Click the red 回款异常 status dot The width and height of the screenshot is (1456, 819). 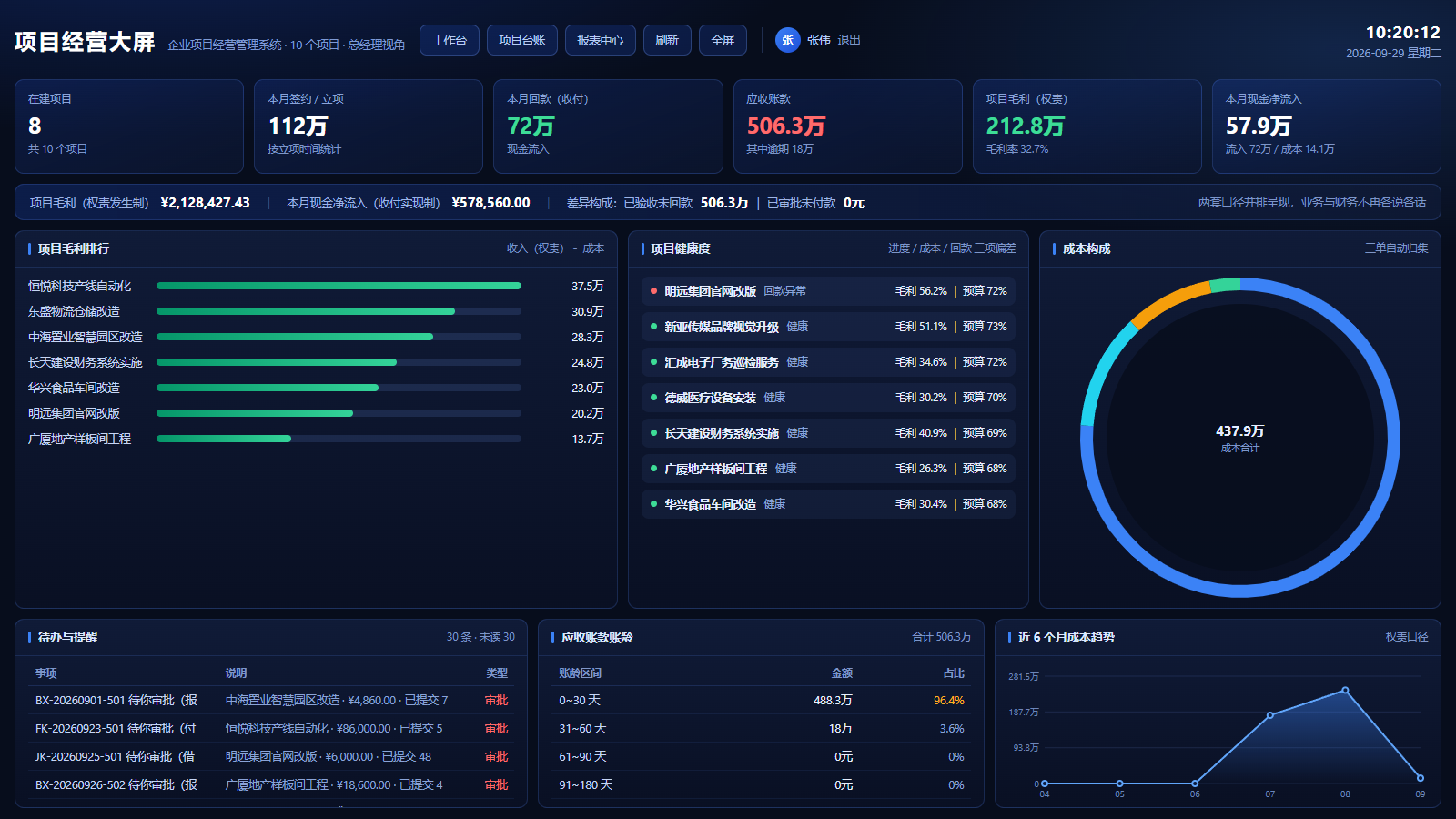click(653, 291)
